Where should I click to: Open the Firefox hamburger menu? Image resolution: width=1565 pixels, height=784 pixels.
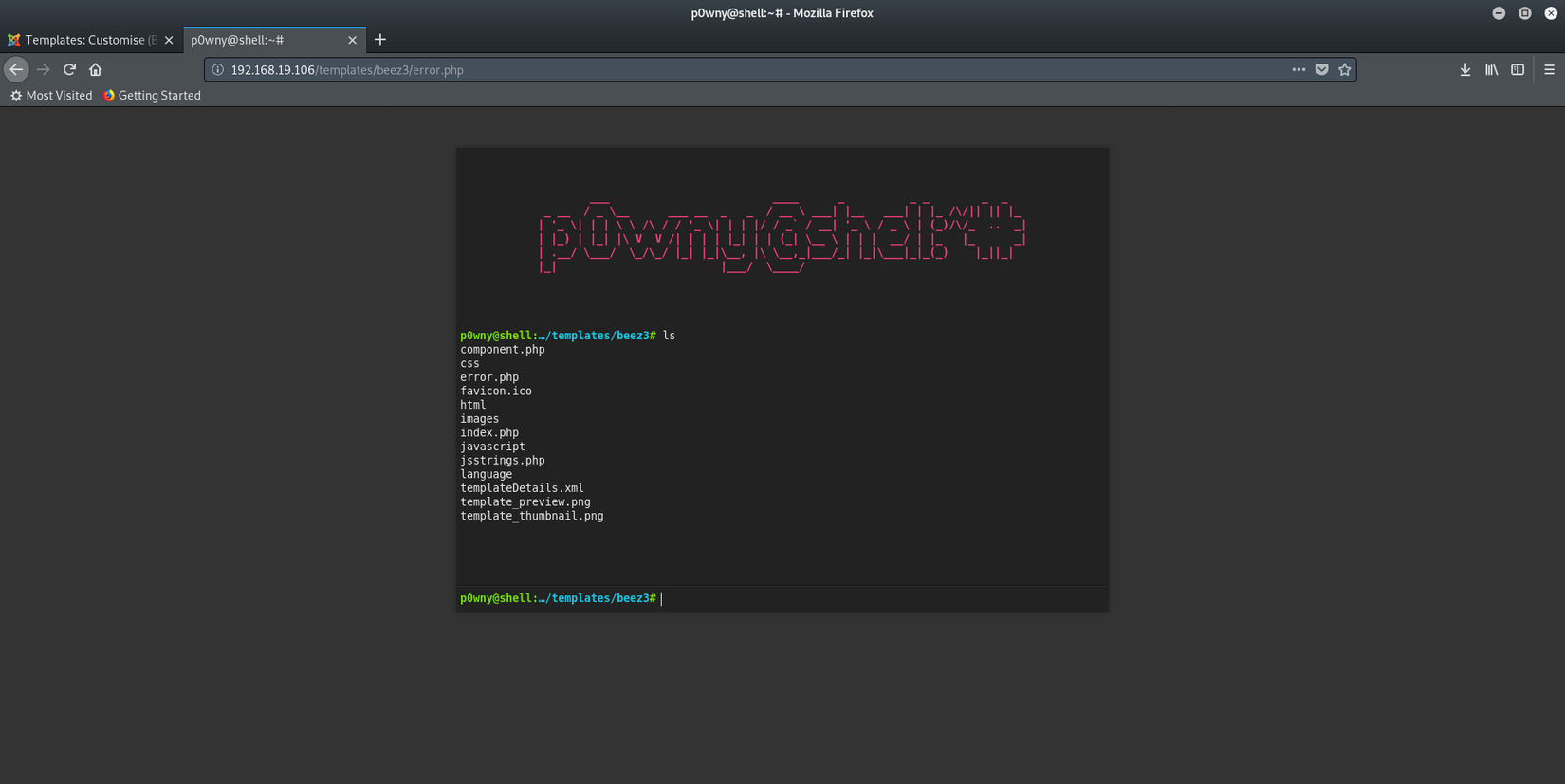pos(1549,69)
